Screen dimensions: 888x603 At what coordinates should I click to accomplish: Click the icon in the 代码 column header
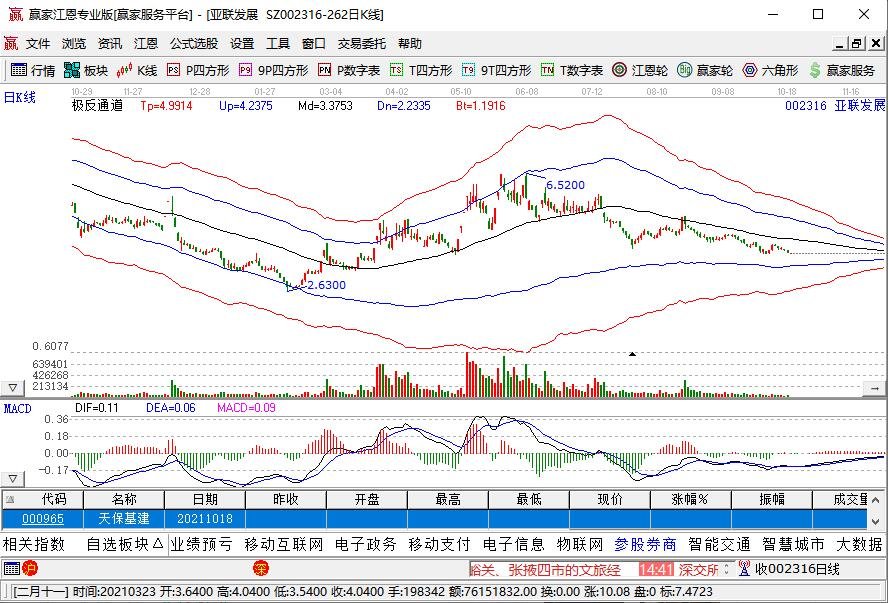point(10,499)
